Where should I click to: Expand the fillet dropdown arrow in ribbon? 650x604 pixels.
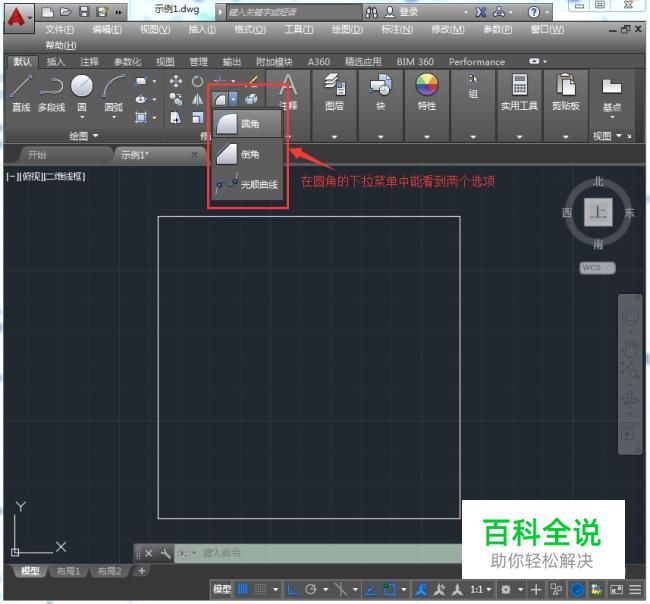coord(233,99)
